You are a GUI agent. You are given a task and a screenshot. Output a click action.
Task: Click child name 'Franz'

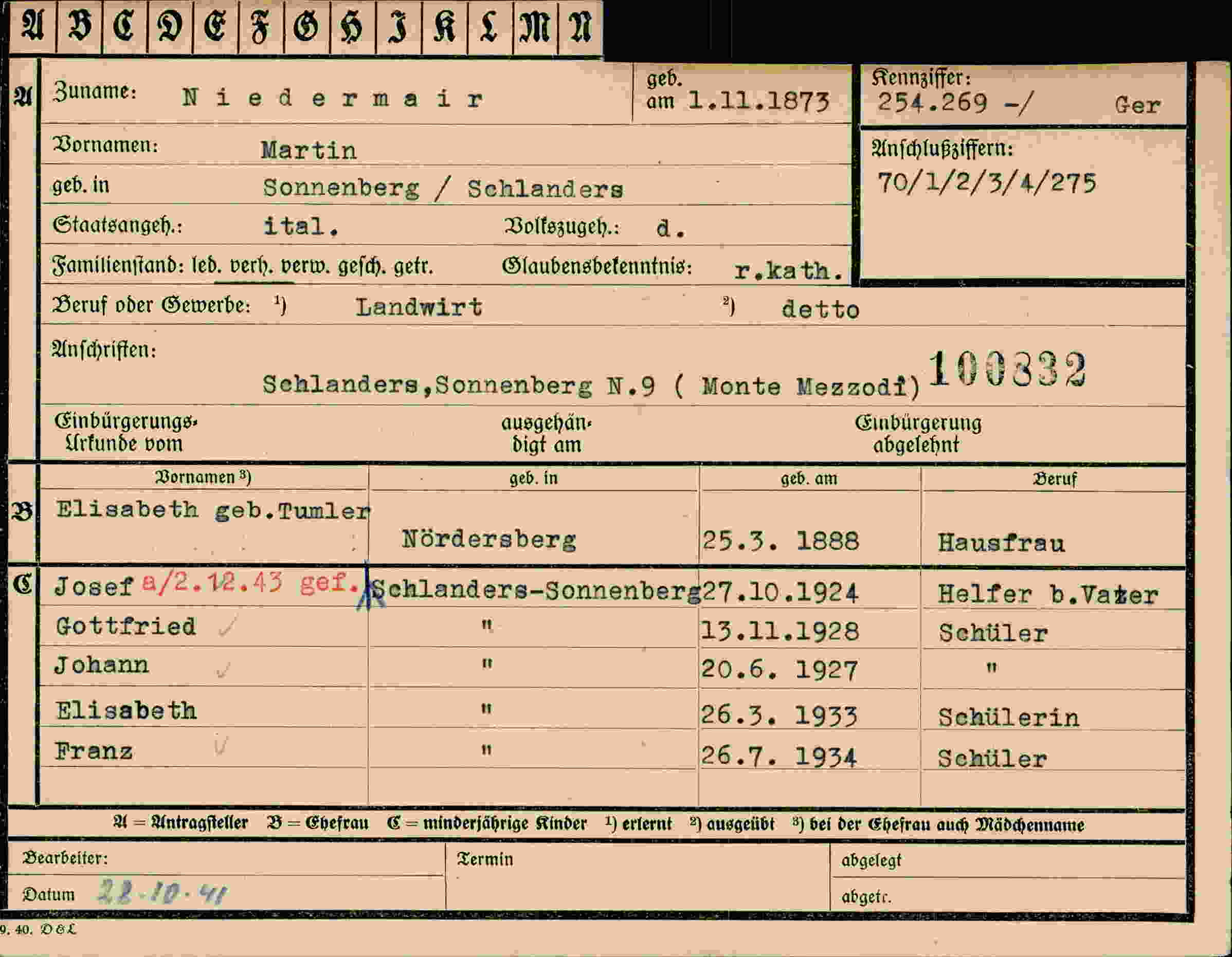tap(94, 751)
